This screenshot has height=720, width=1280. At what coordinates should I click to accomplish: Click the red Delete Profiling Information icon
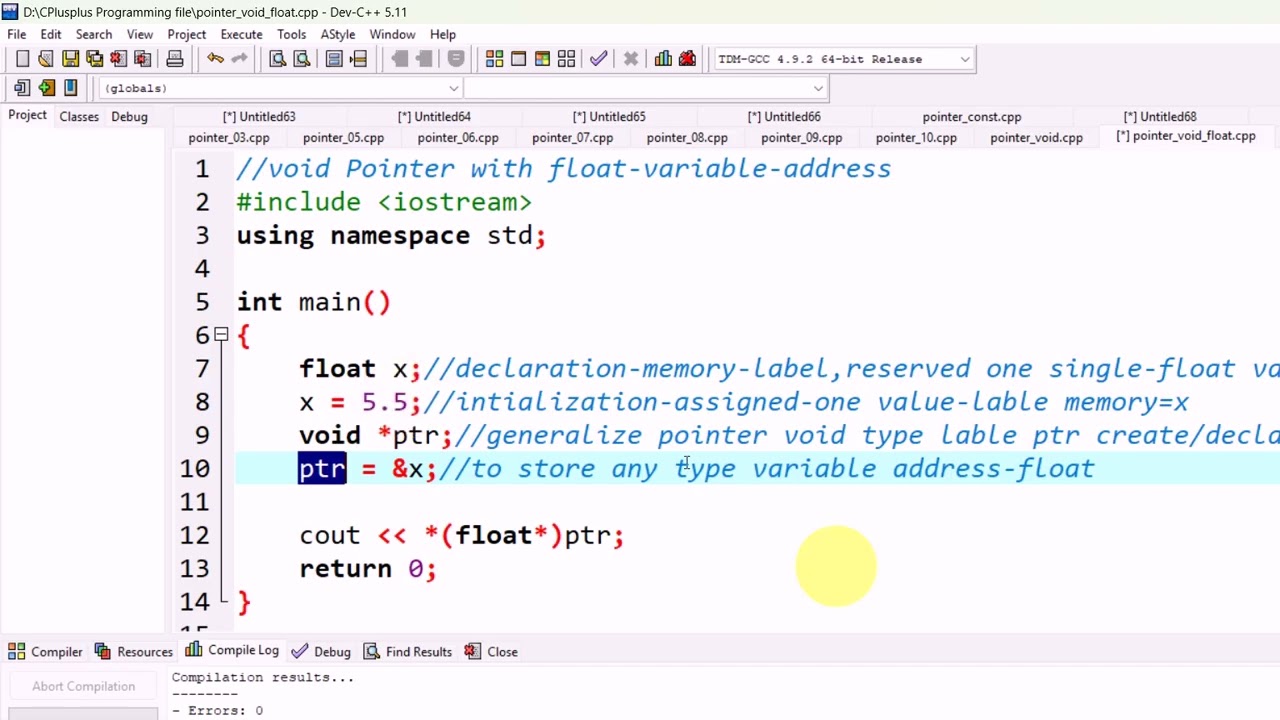pyautogui.click(x=687, y=59)
